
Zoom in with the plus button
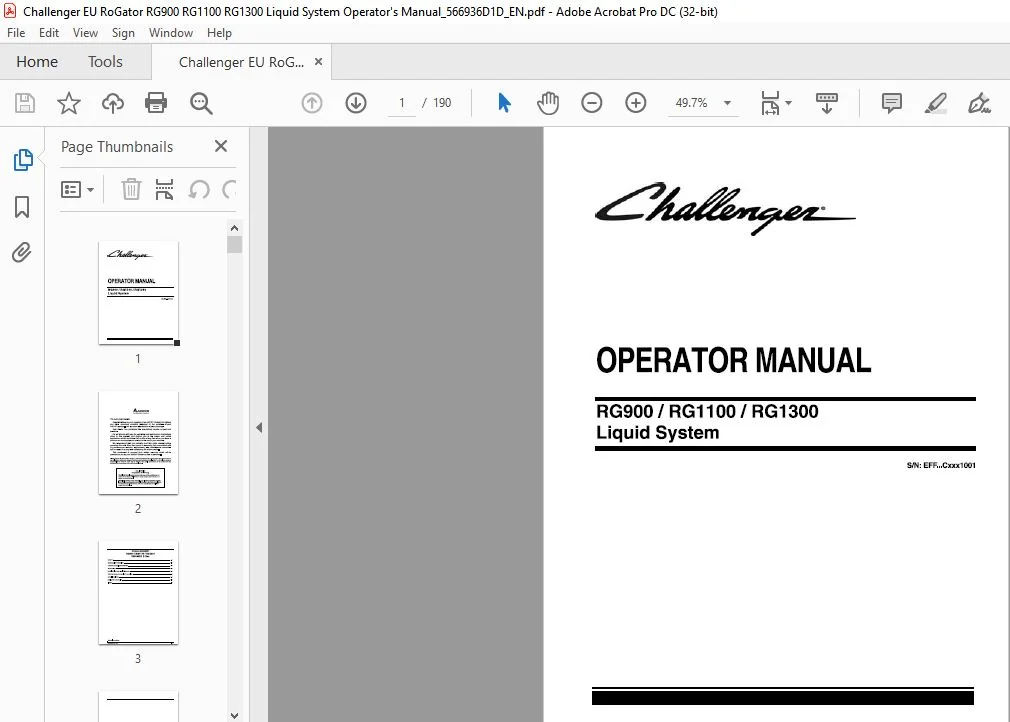coord(636,103)
